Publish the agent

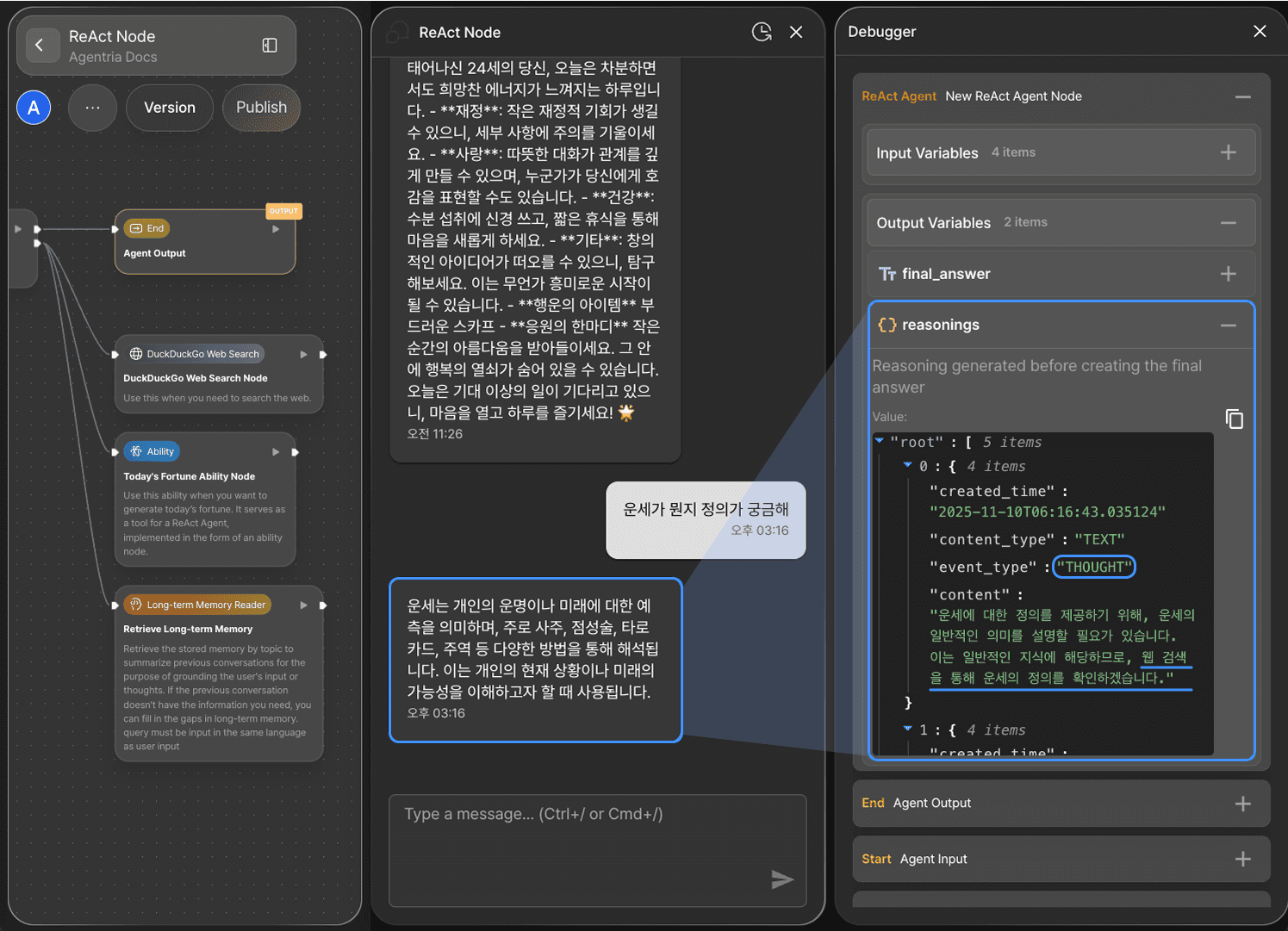pyautogui.click(x=261, y=108)
